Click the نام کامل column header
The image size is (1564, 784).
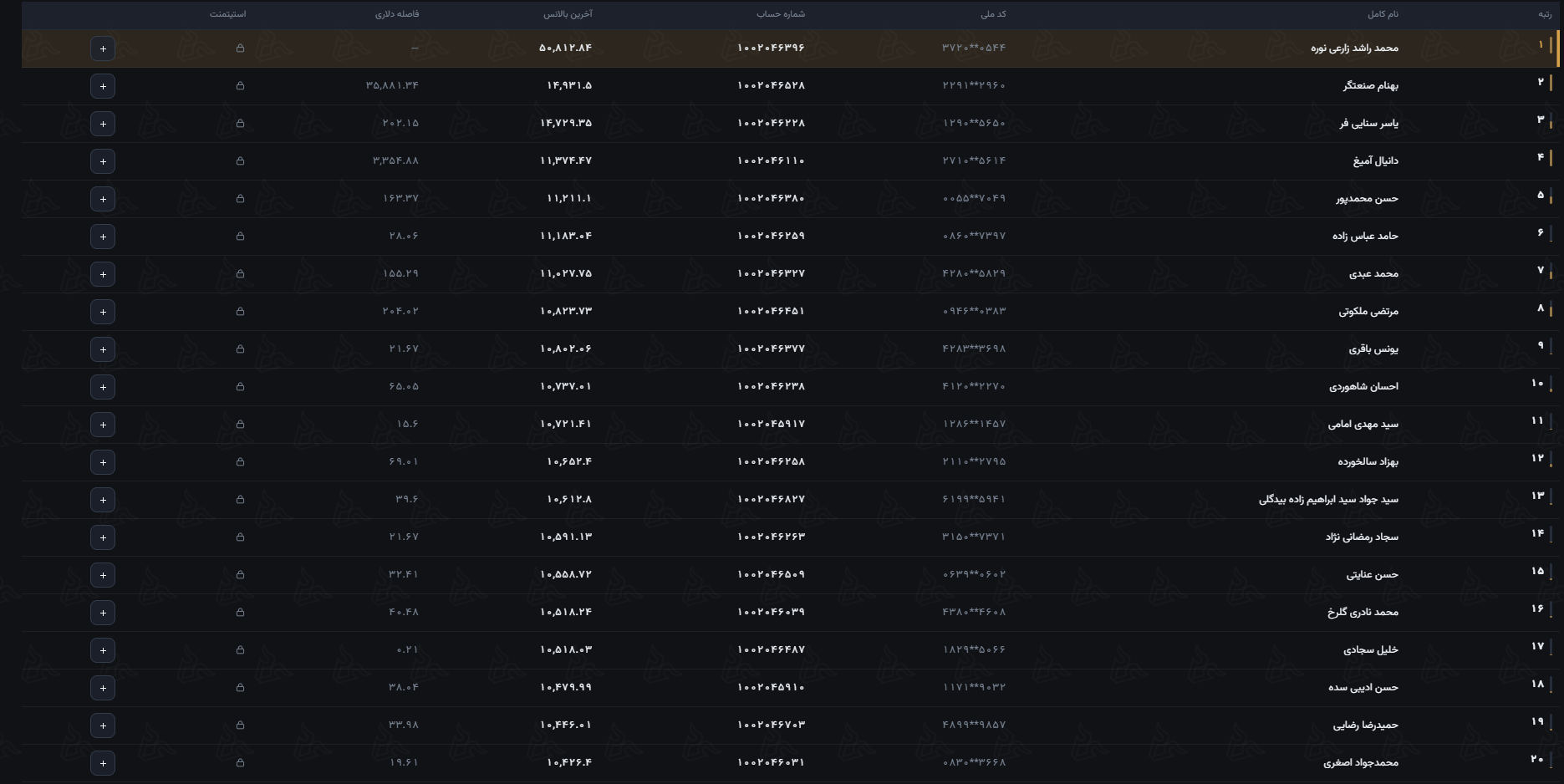pos(1383,14)
